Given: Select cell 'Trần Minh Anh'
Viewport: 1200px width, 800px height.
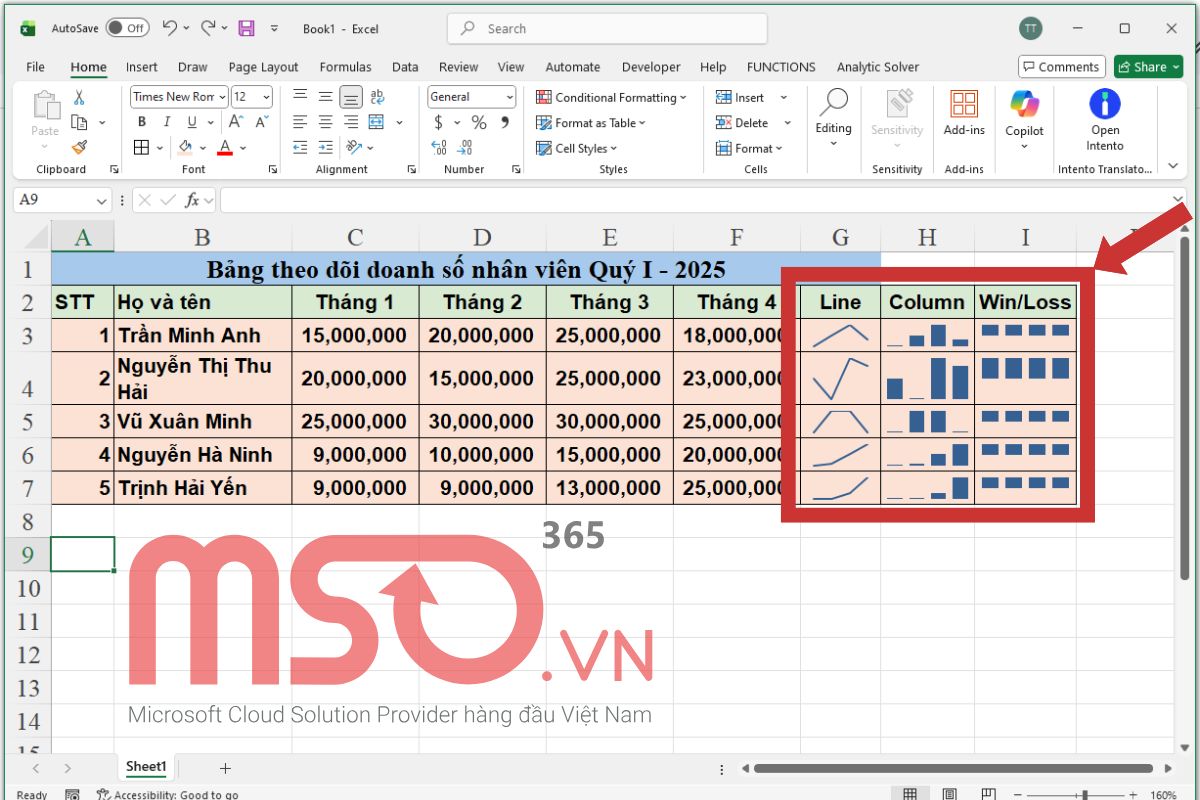Looking at the screenshot, I should tap(203, 335).
